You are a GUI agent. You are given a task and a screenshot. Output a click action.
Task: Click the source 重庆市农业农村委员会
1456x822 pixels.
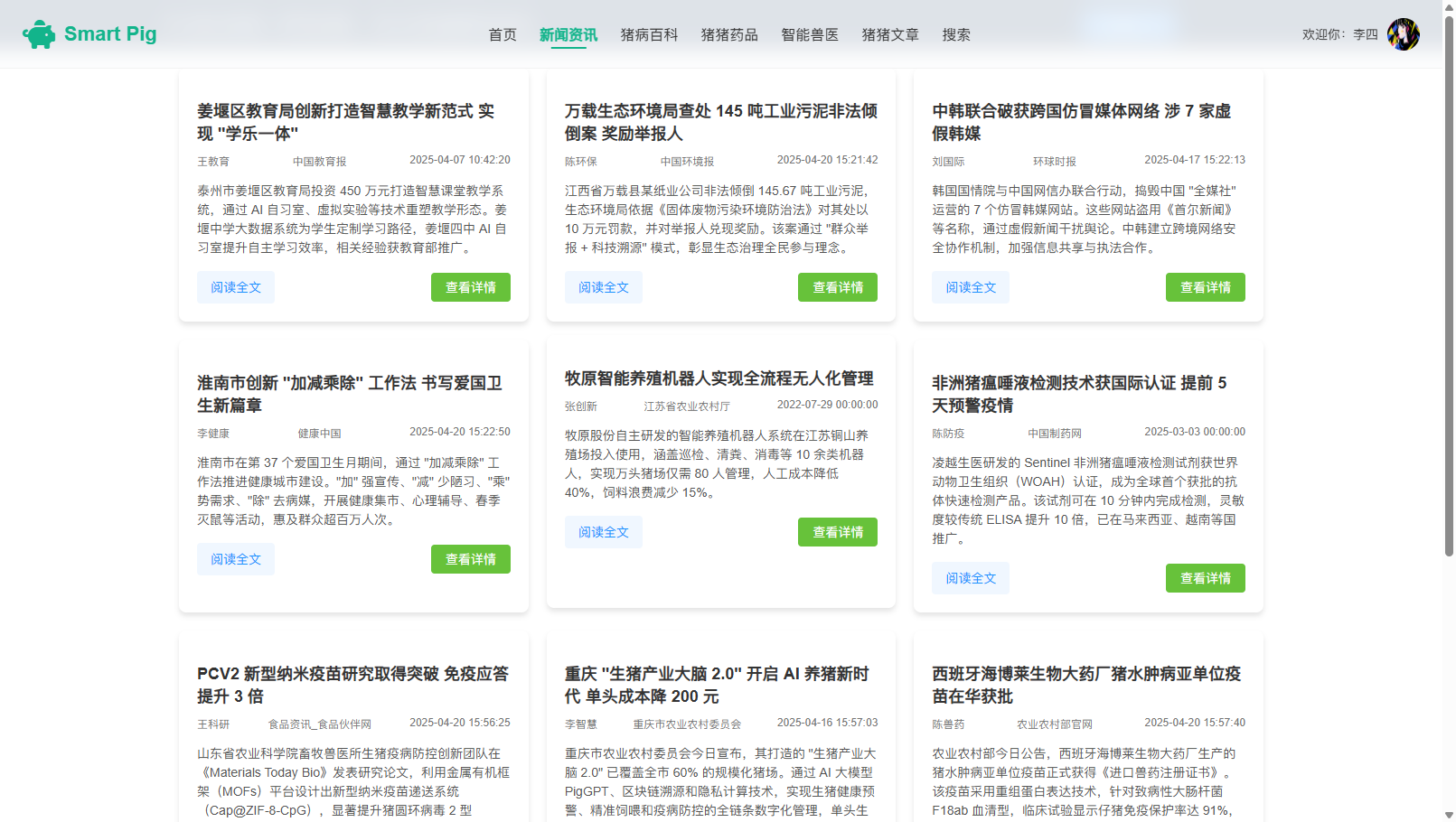[x=687, y=724]
